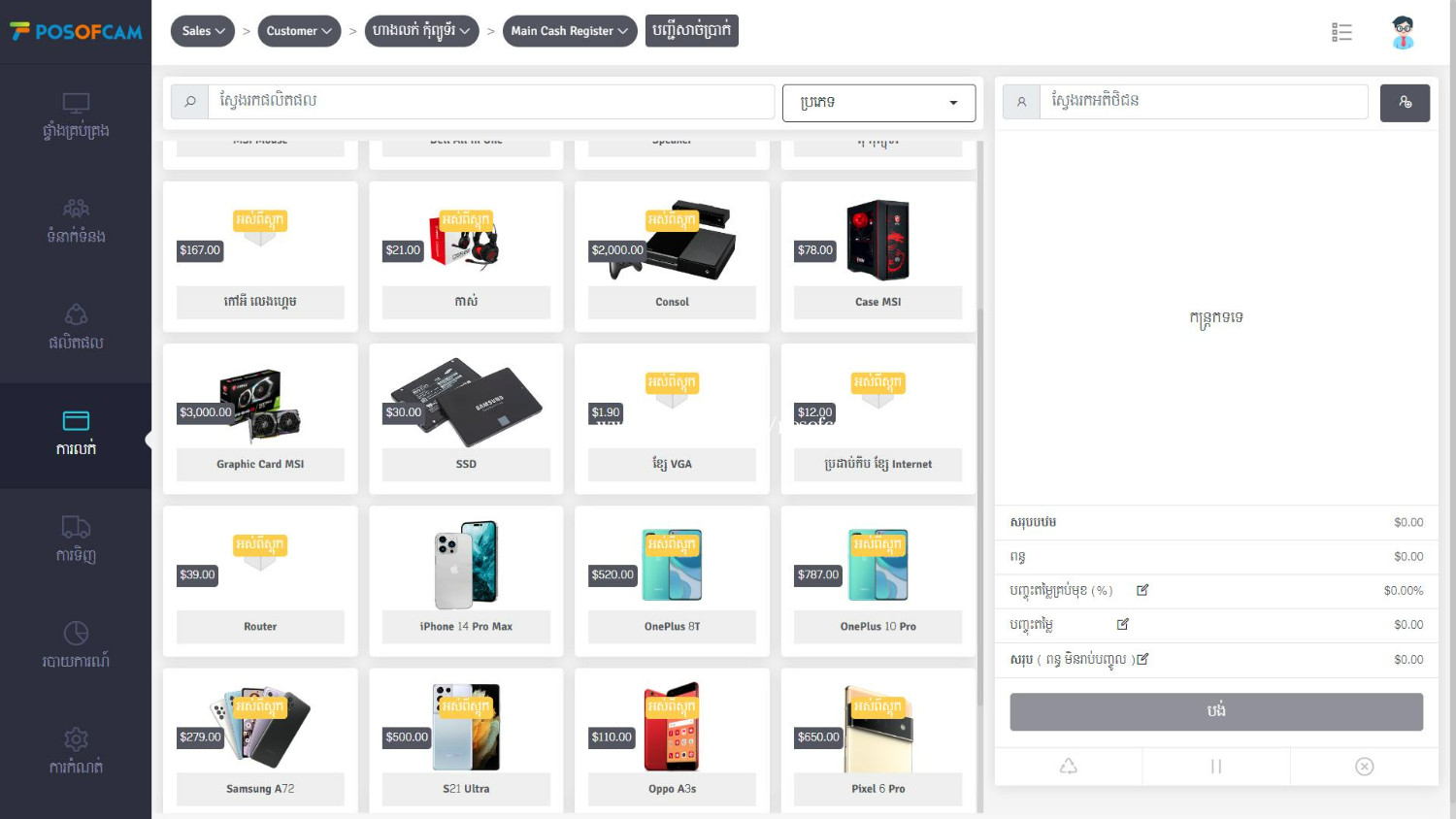Viewport: 1456px width, 819px height.
Task: Select the Pixel 6 Pro product card
Action: coord(878,741)
